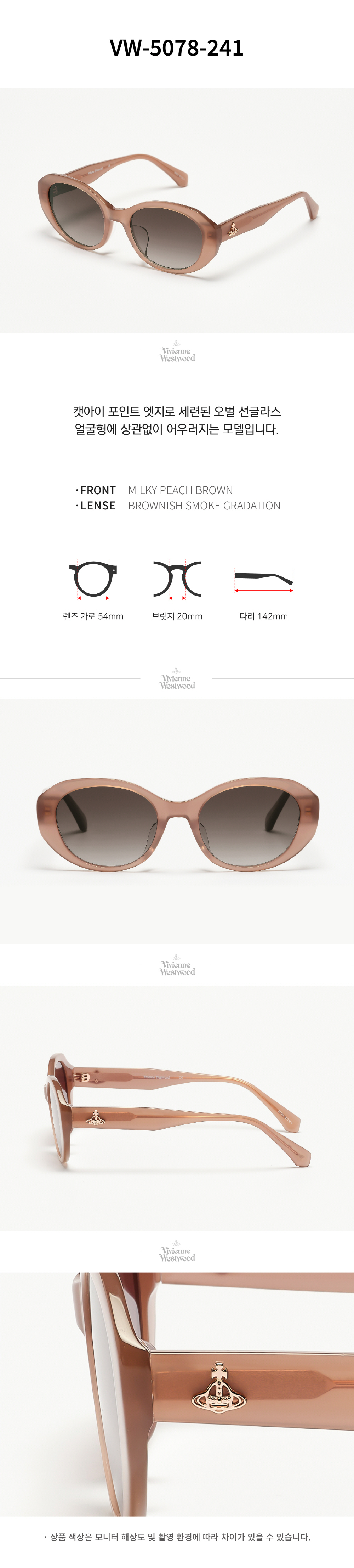Click the FRONT Milky Peach Brown text
Image resolution: width=354 pixels, height=1568 pixels.
[154, 490]
